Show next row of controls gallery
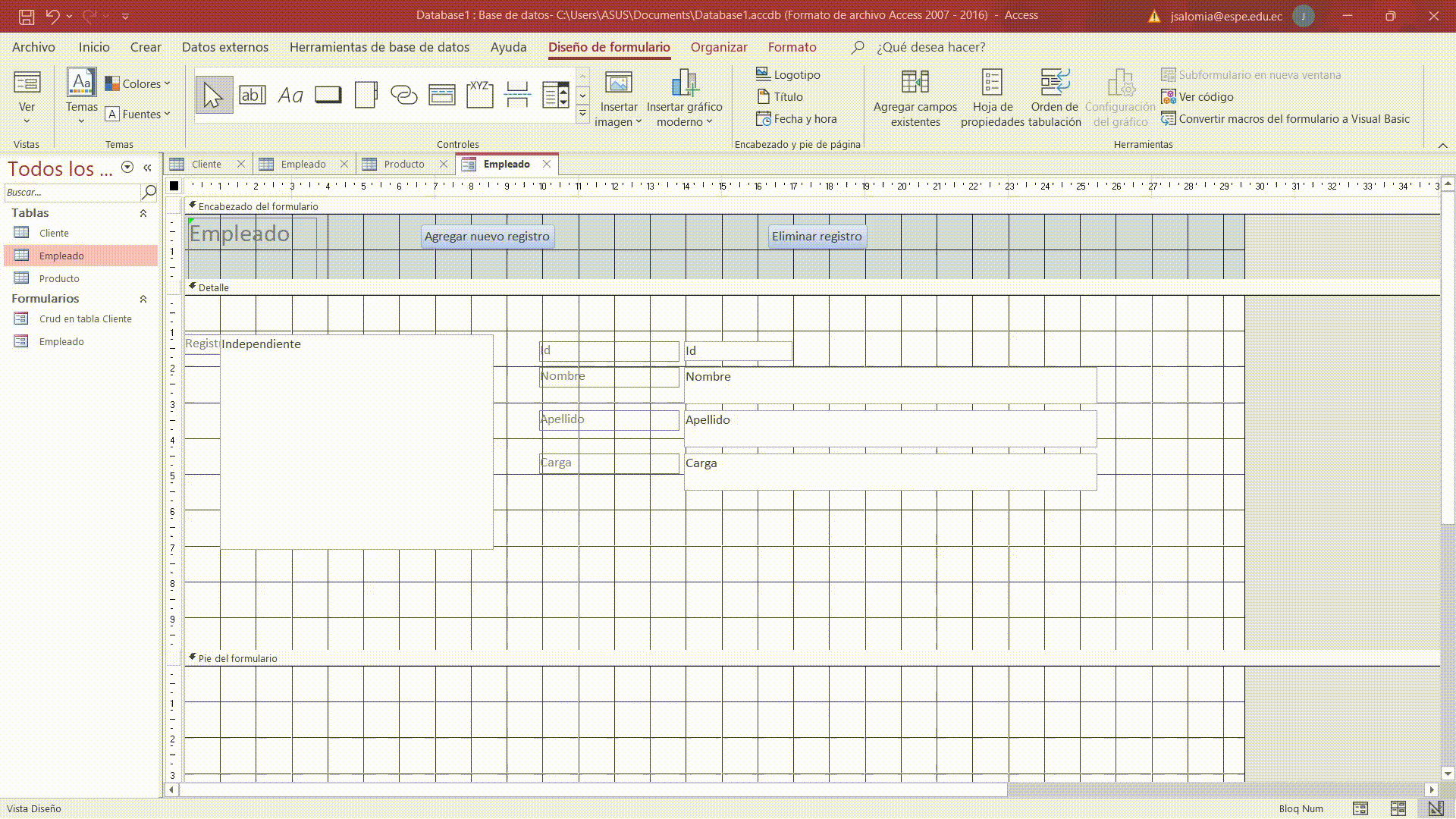This screenshot has width=1456, height=819. pyautogui.click(x=582, y=96)
